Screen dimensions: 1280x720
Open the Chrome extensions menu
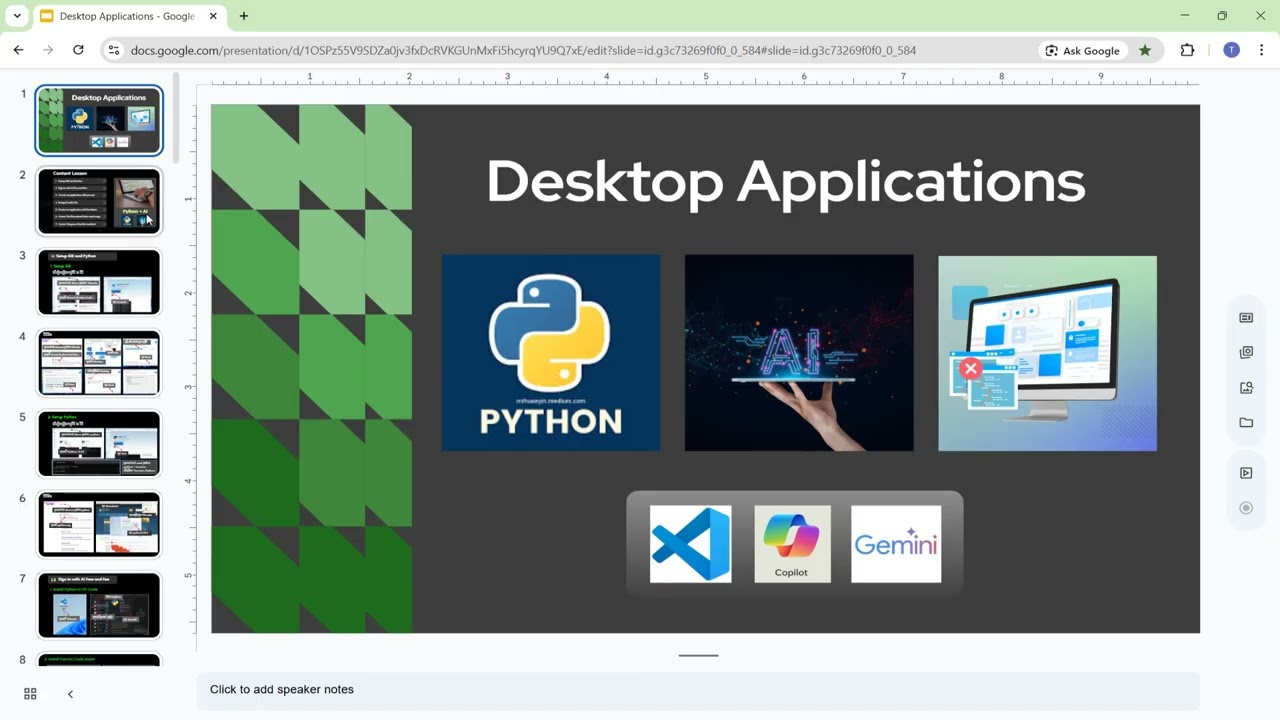(1187, 50)
